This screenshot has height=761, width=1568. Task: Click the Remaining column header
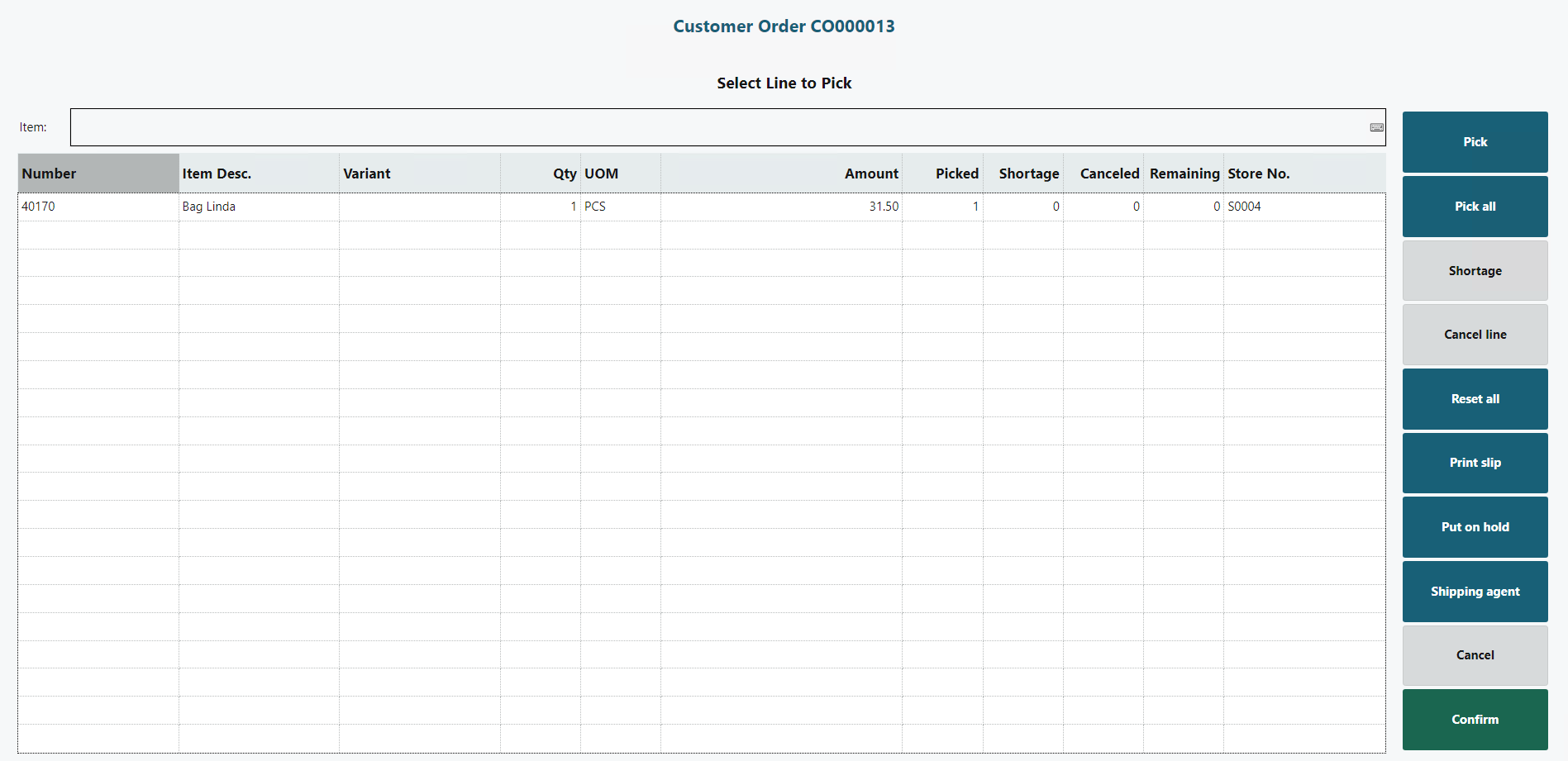coord(1184,174)
